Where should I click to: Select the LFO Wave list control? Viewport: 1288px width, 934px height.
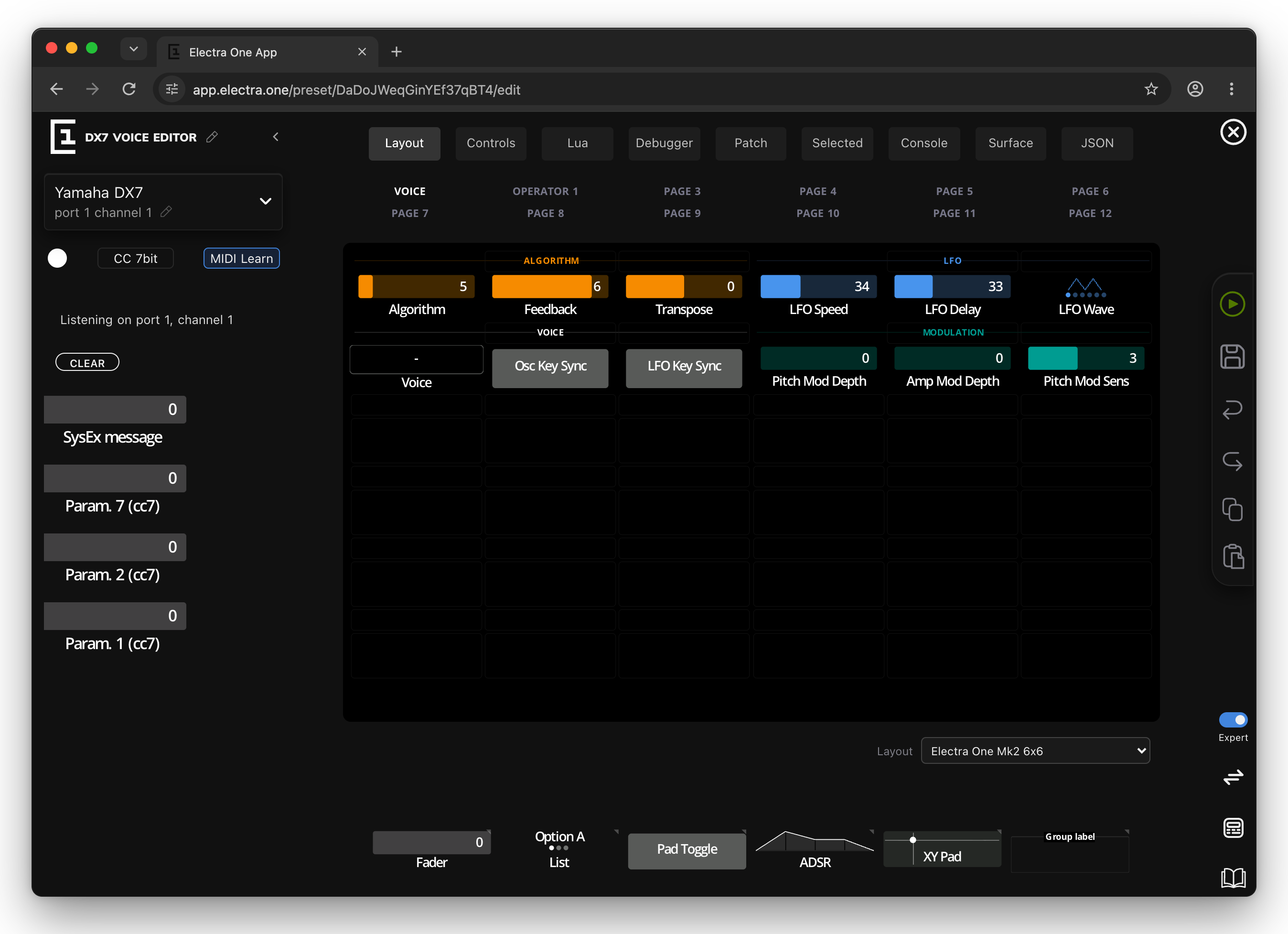coord(1086,295)
